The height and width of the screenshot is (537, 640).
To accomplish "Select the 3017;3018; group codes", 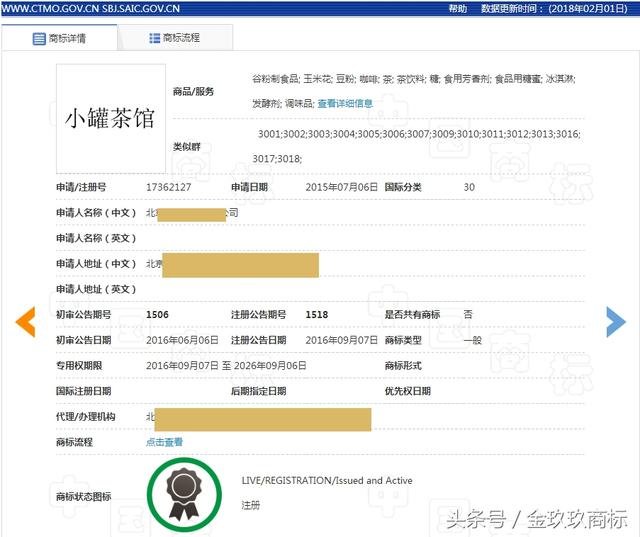I will click(277, 159).
